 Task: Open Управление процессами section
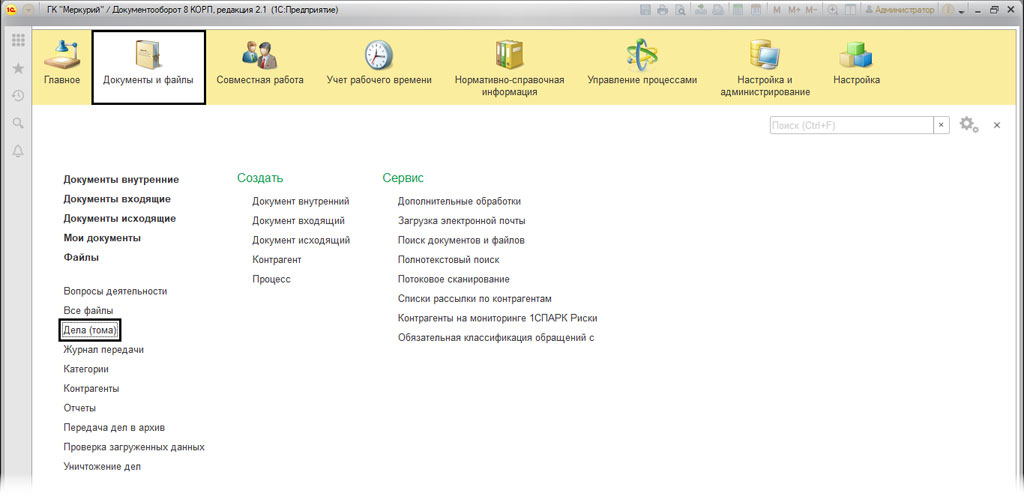(x=641, y=66)
